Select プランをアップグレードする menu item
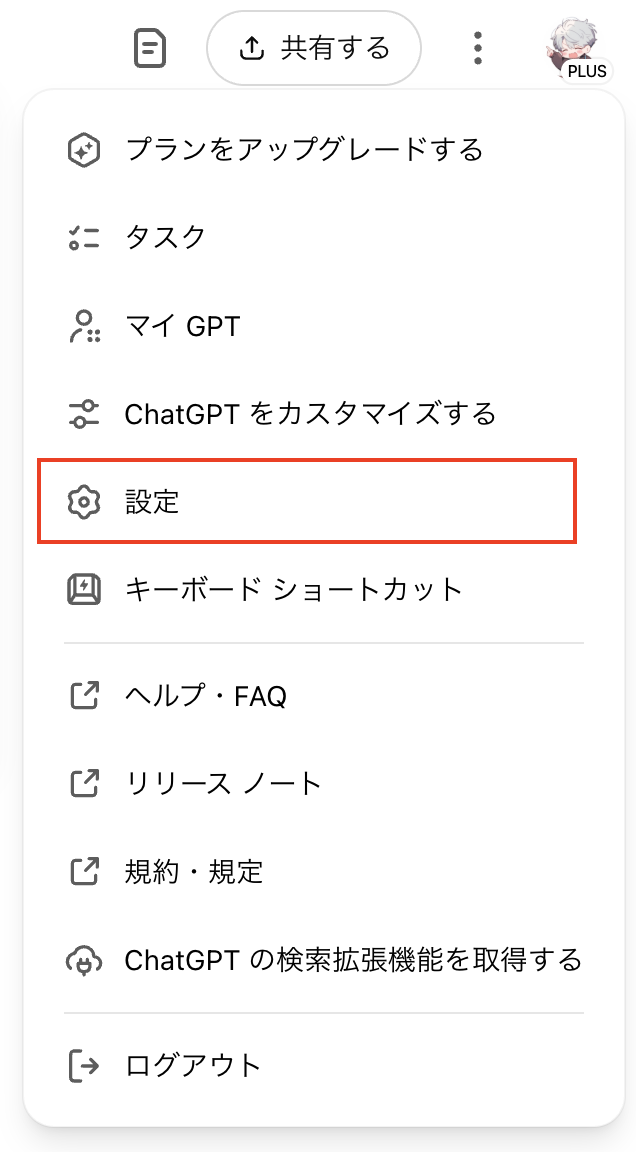Screen dimensions: 636x1152 click(304, 150)
